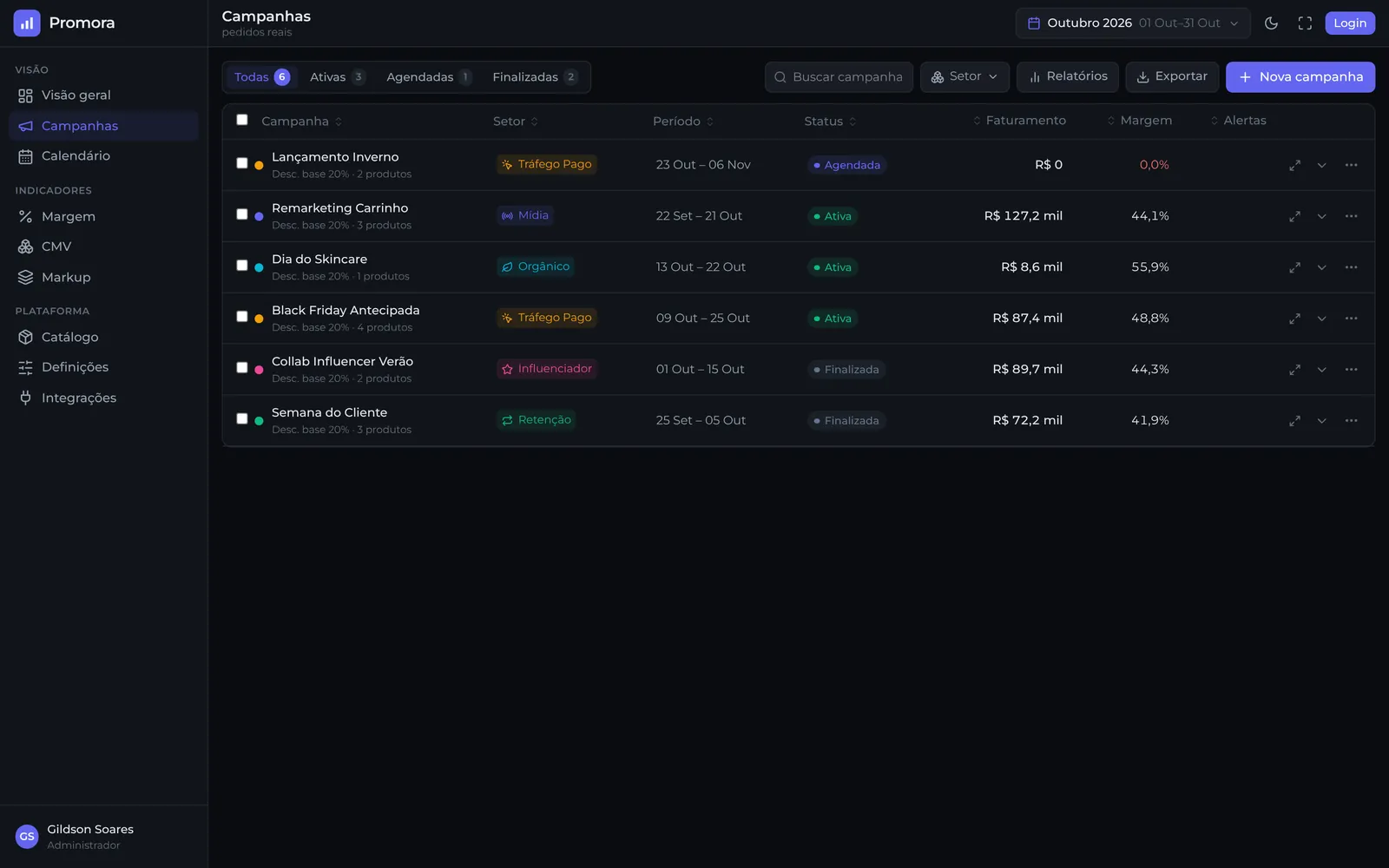Switch to the Agendadas tab
The width and height of the screenshot is (1389, 868).
(x=428, y=77)
